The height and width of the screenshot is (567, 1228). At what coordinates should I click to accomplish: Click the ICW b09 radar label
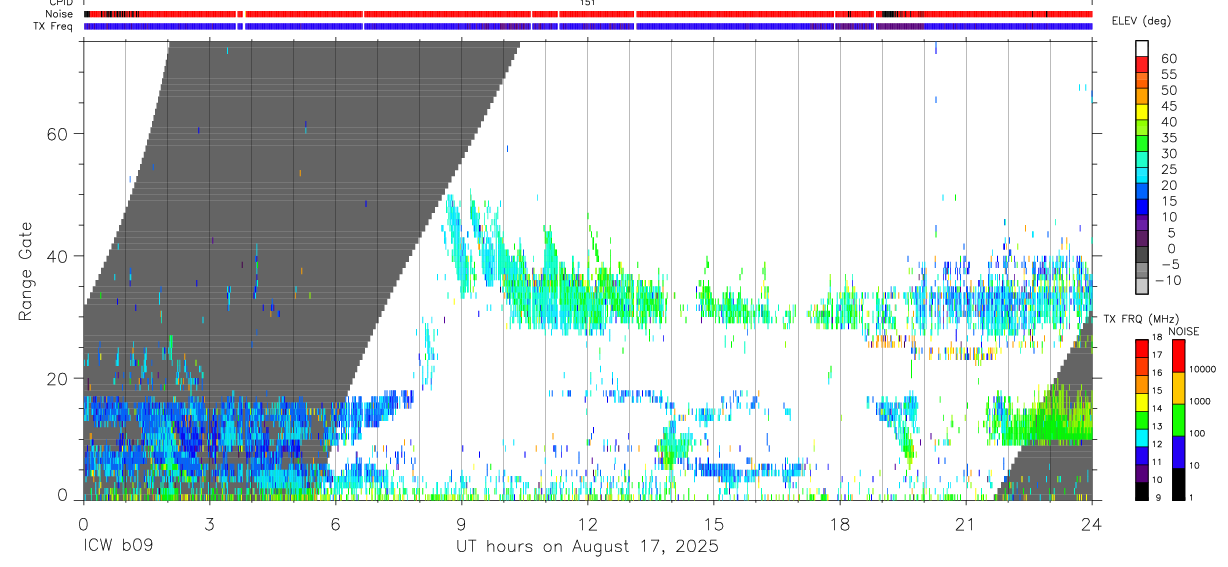tap(119, 547)
